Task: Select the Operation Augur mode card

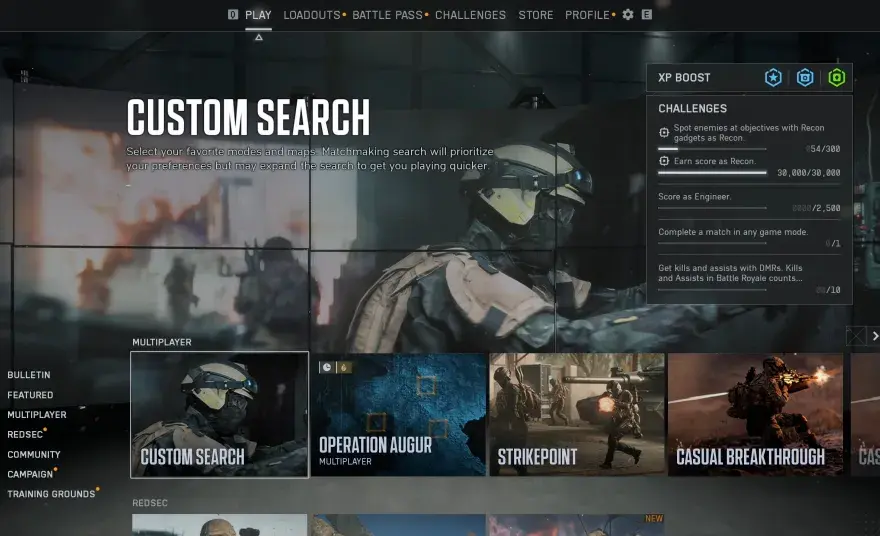Action: click(x=398, y=415)
